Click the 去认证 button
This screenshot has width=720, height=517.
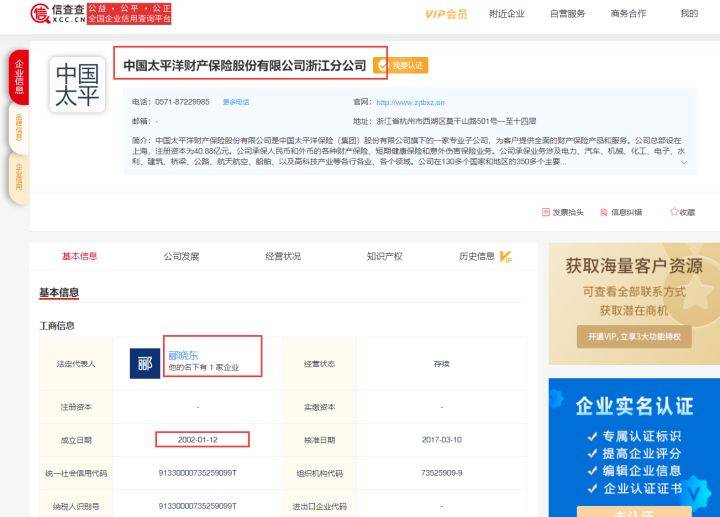634,512
